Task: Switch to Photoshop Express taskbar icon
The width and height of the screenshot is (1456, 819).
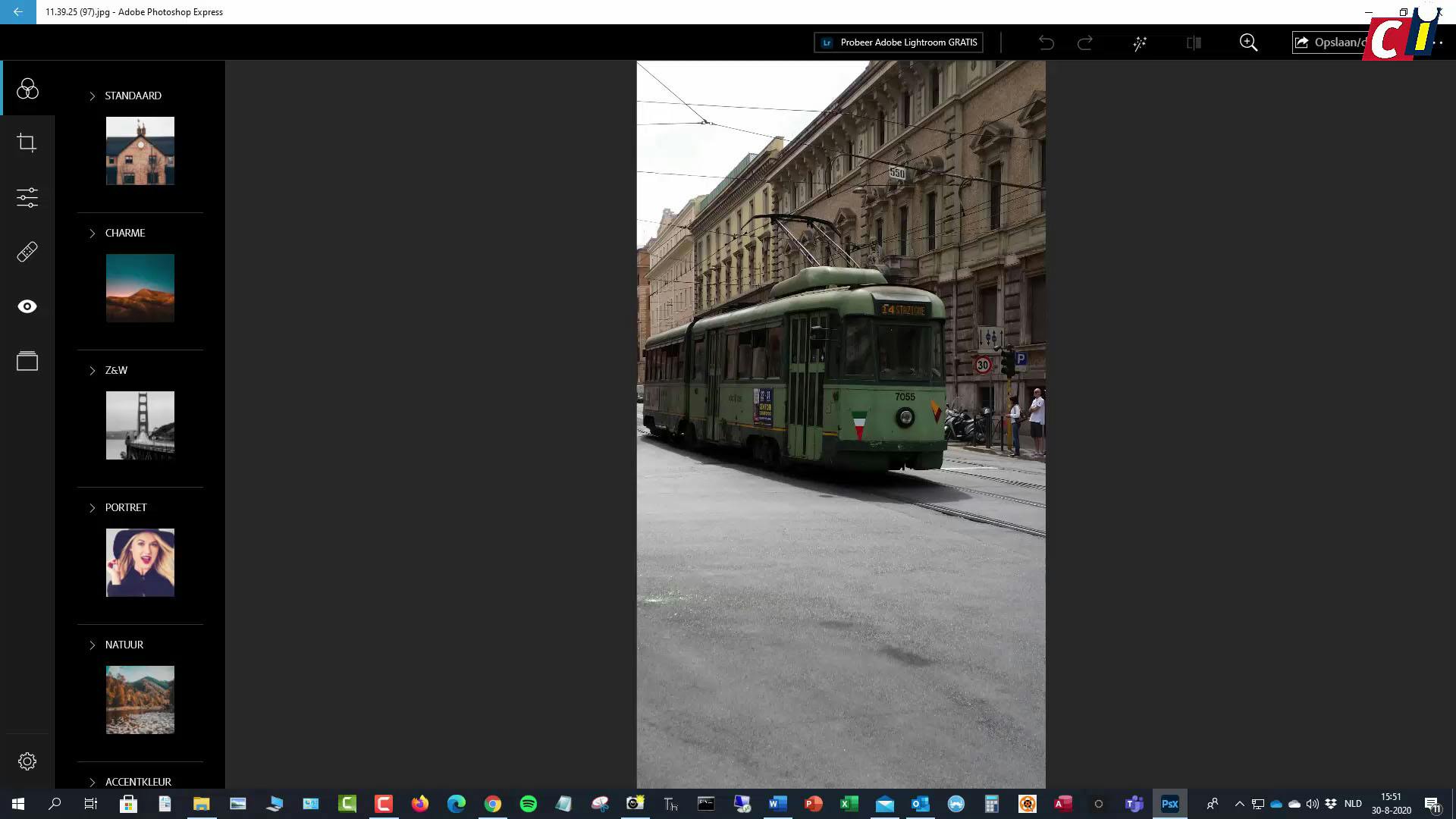Action: (1169, 804)
